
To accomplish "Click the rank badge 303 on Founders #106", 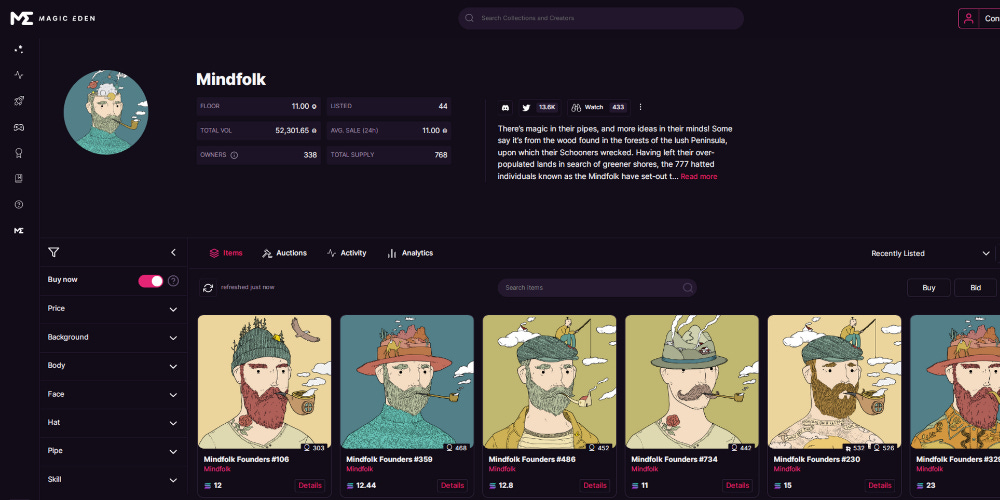I will 315,448.
